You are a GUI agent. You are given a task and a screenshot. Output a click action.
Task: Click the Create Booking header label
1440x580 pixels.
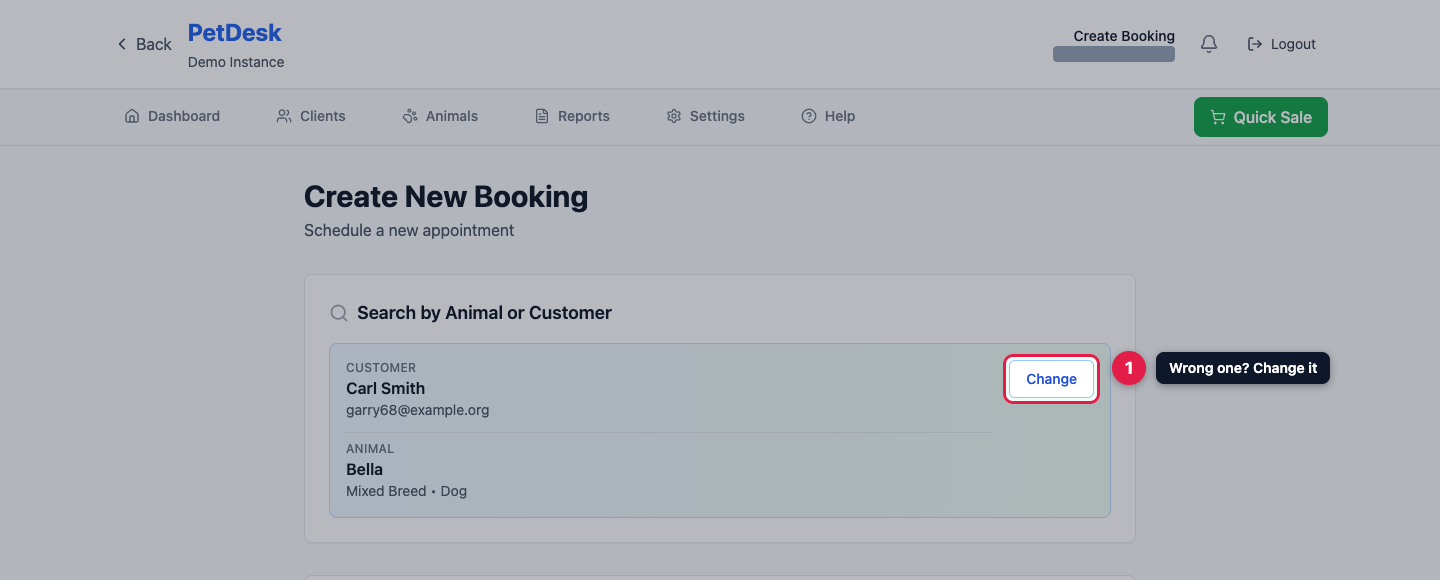click(1124, 36)
